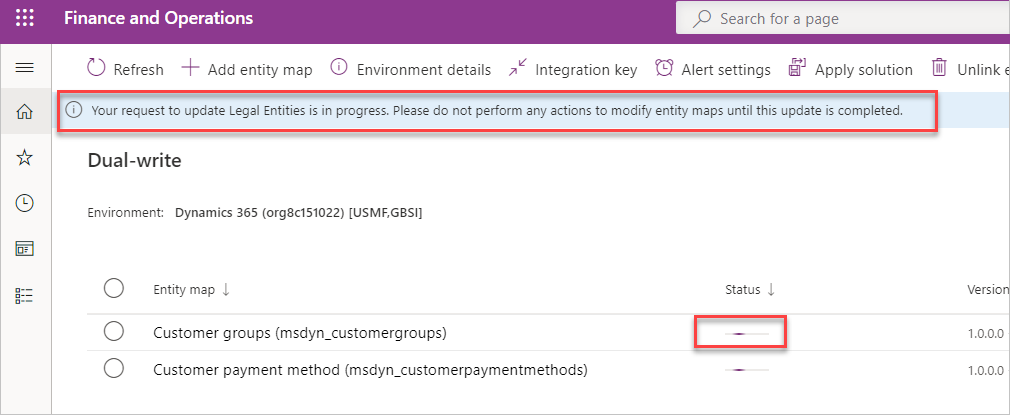Open Recent clock icon in sidebar
1010x415 pixels.
[24, 204]
